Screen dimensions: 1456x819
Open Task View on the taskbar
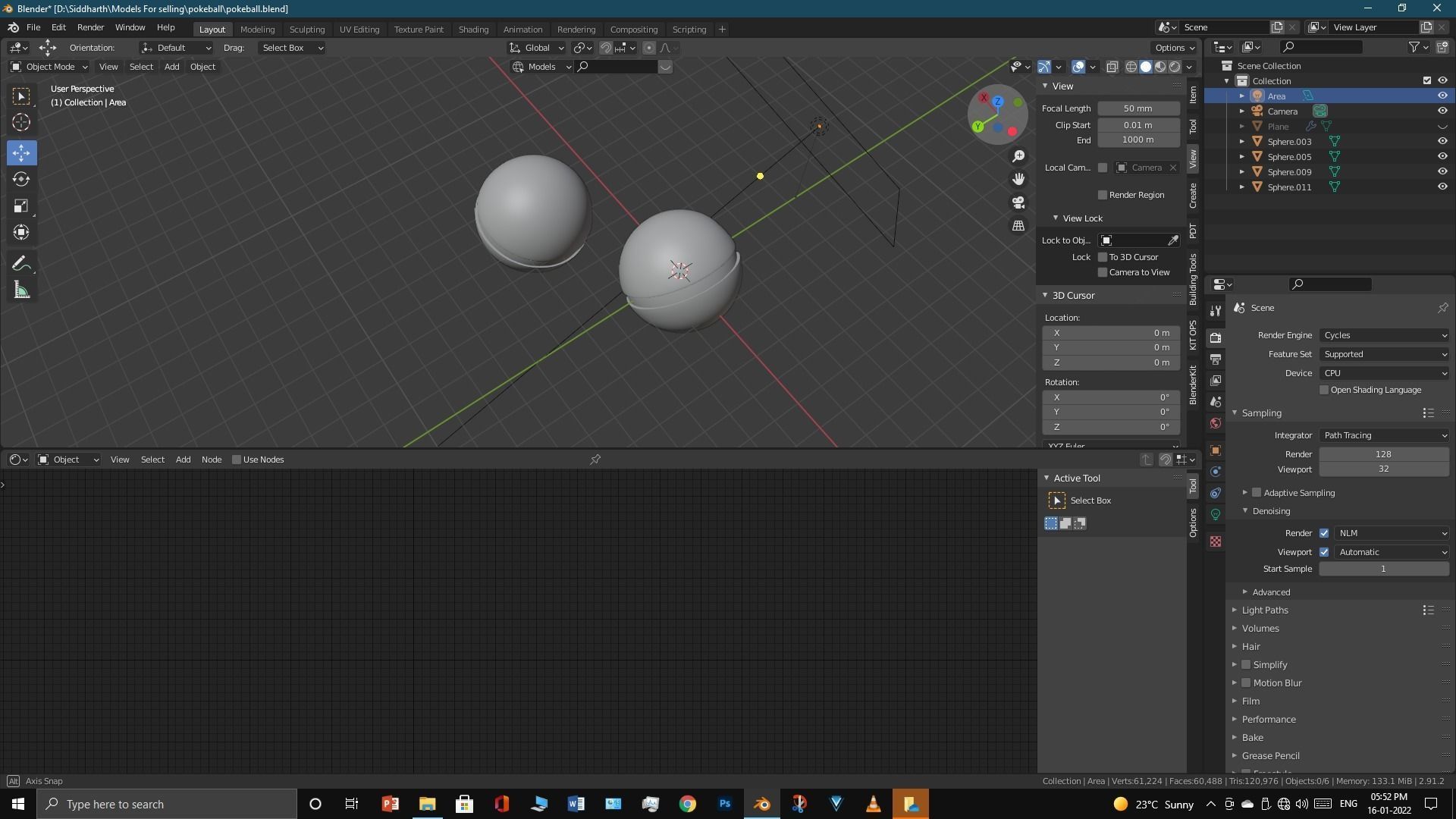[351, 804]
